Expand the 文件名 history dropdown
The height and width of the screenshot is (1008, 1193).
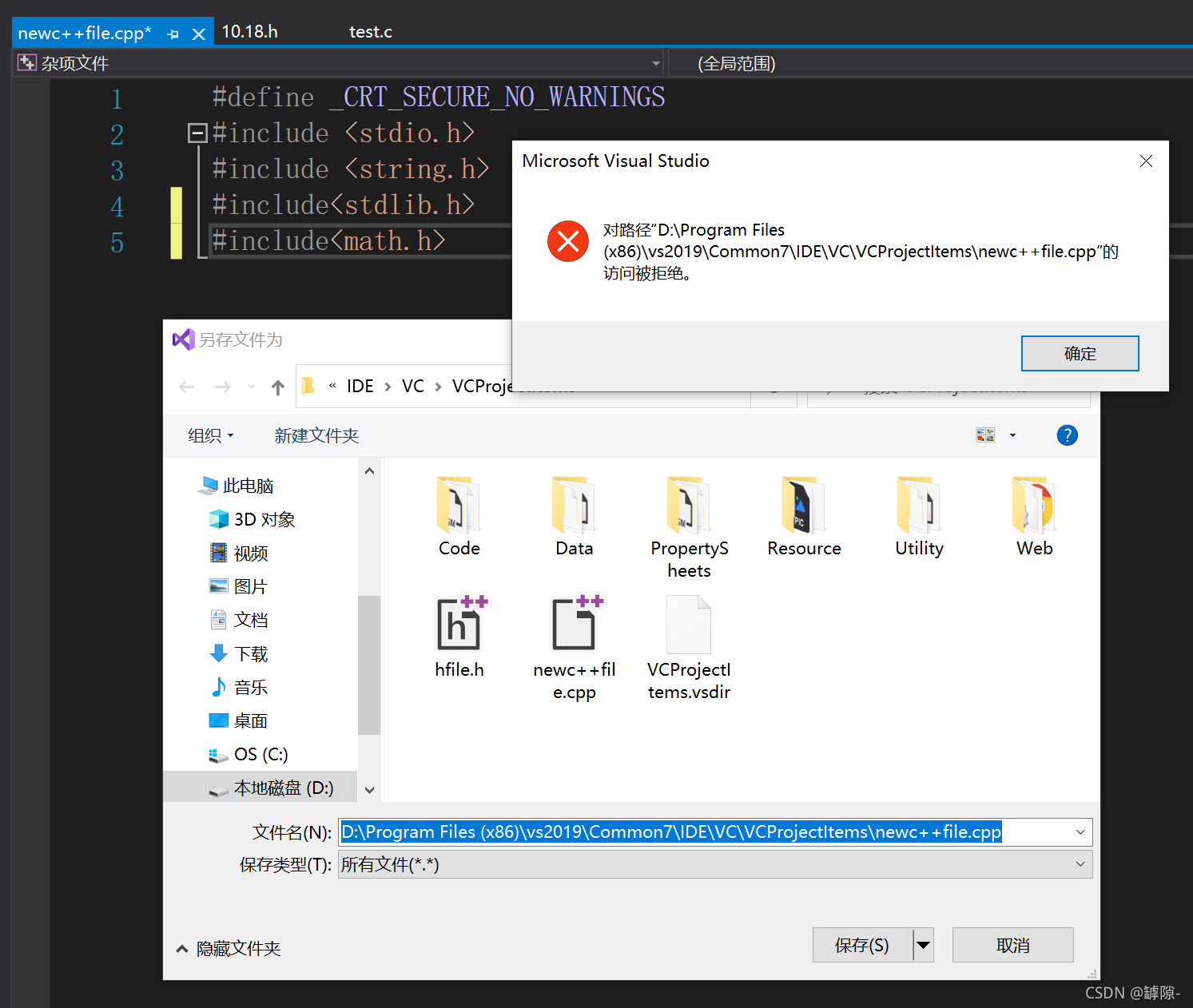click(x=1080, y=832)
